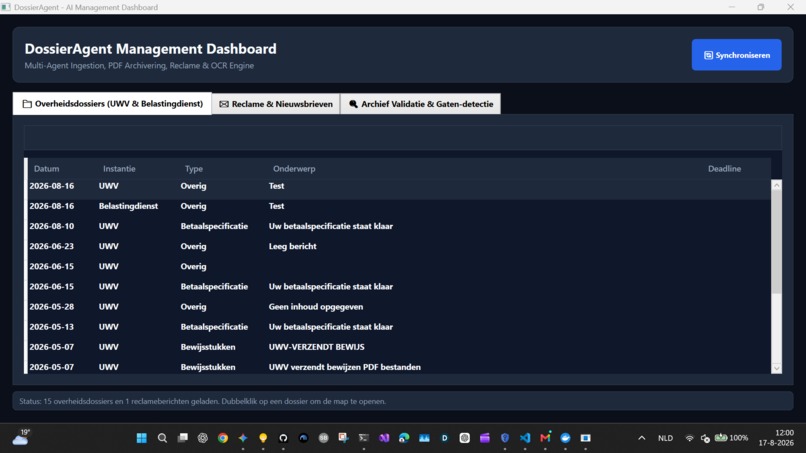Open the white square ChatGPT icon
This screenshot has width=806, height=453.
[465, 438]
